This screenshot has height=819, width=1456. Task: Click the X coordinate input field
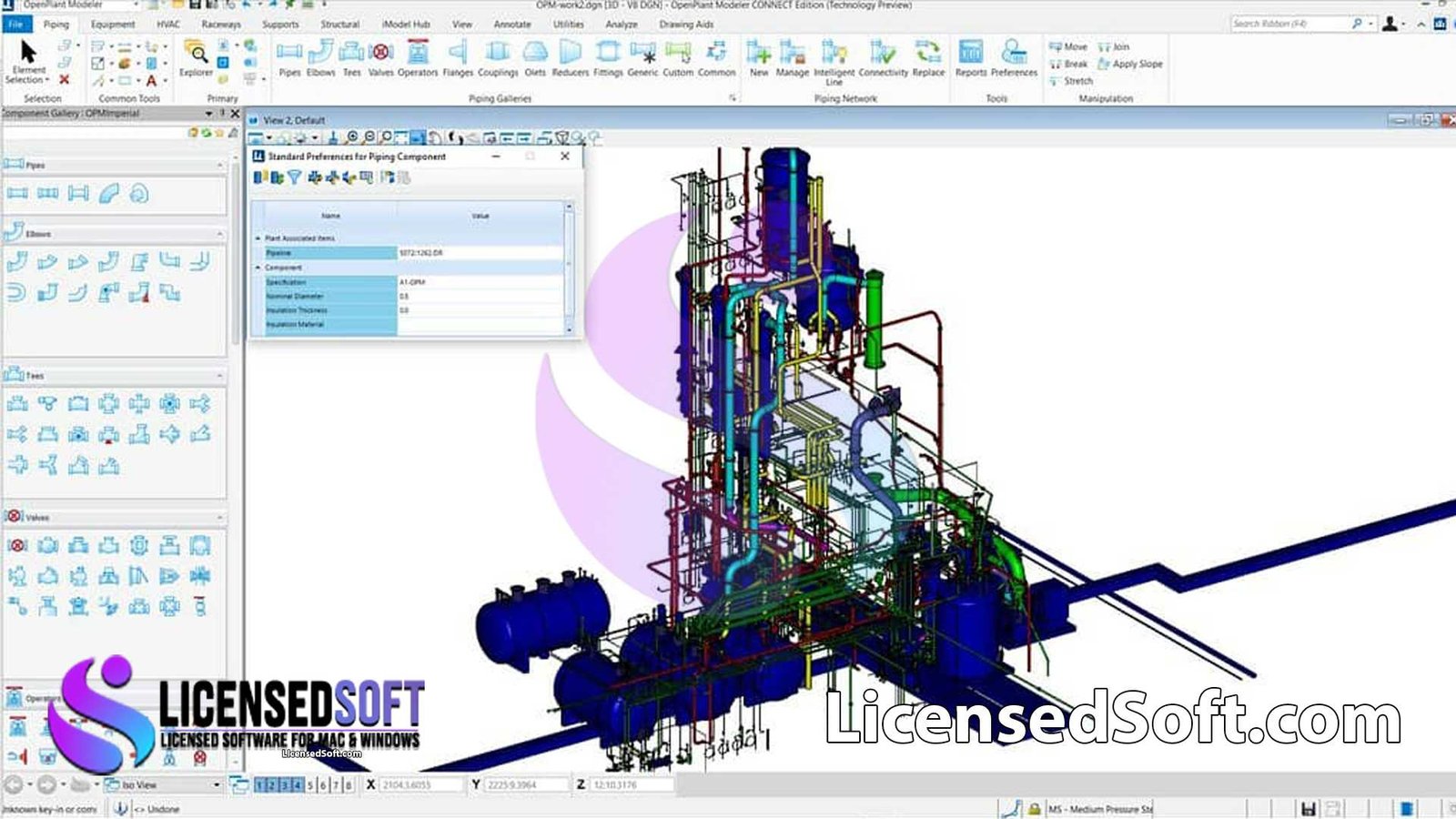(420, 784)
